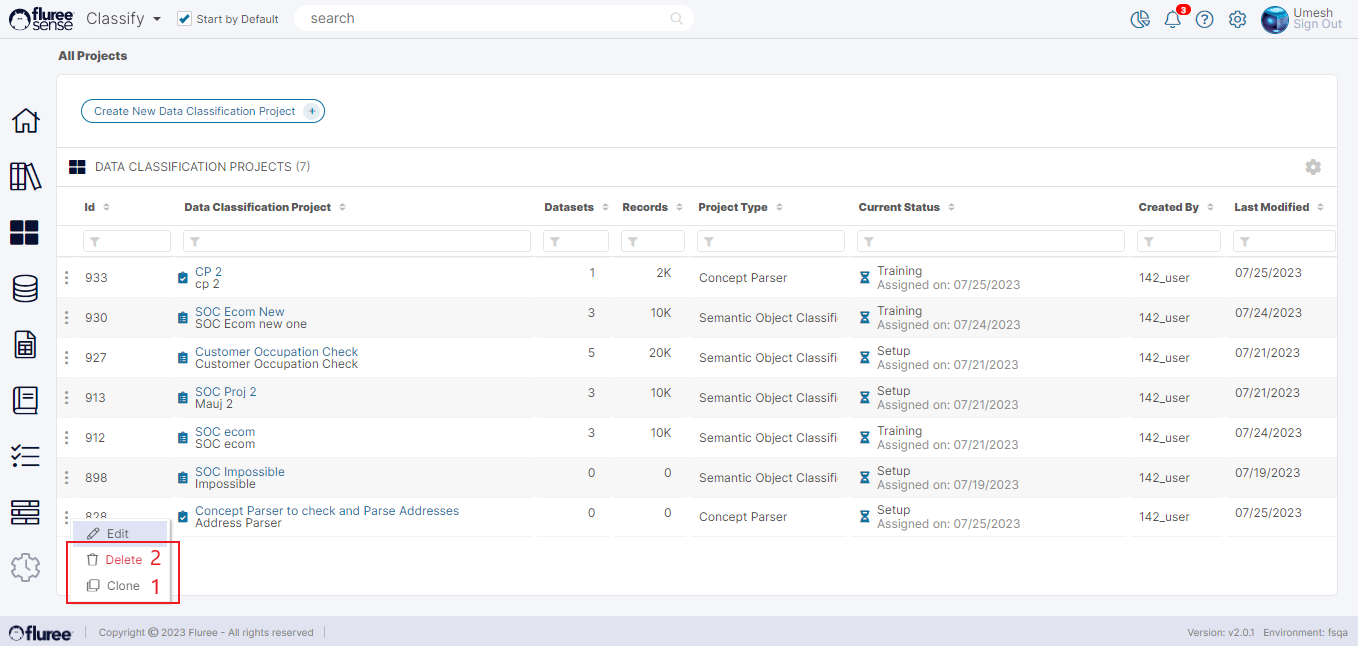Screen dimensions: 1358x646
Task: Open the pie chart icon in header
Action: click(1140, 20)
